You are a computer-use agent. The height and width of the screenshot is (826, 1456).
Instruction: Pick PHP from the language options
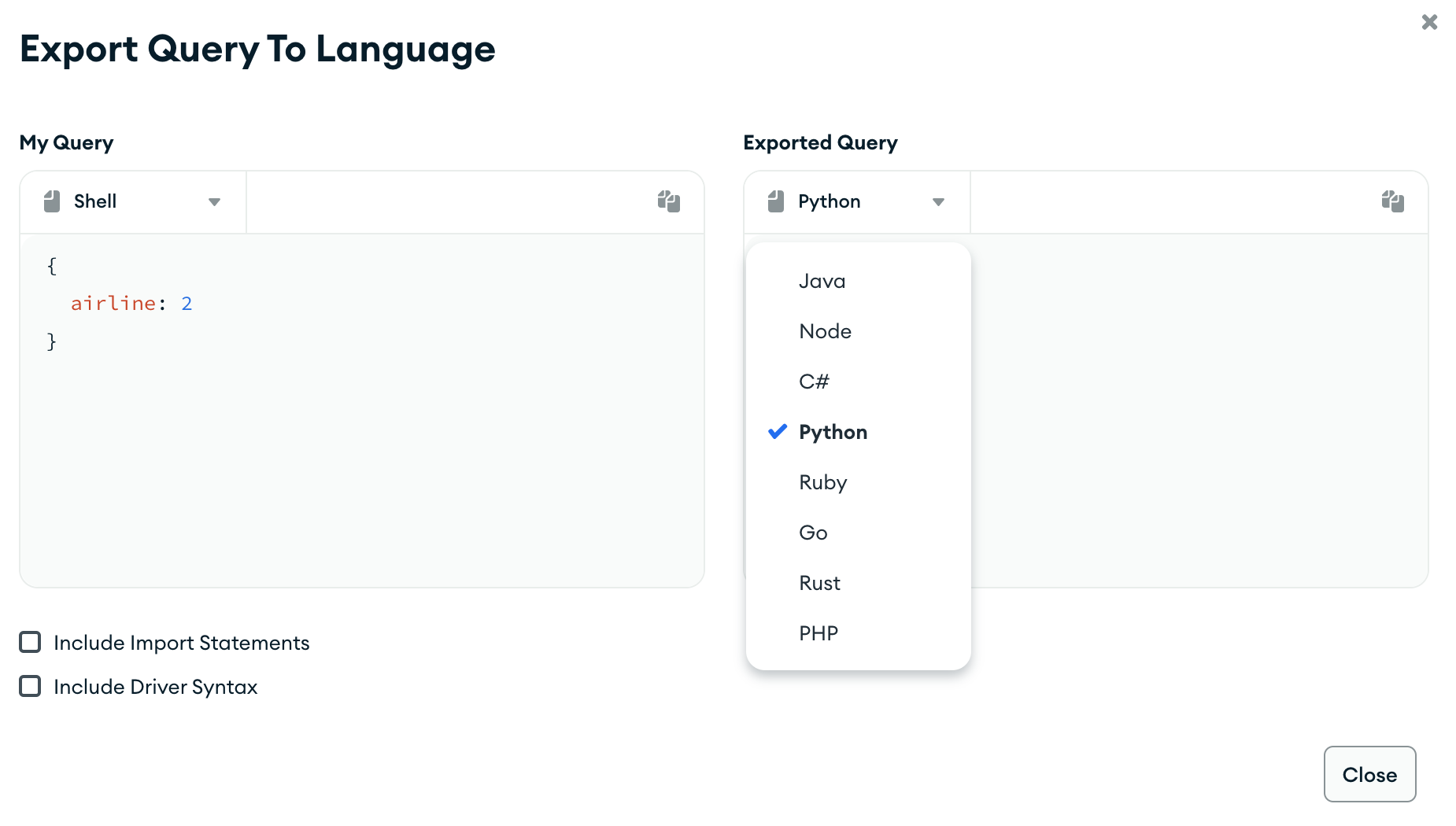pyautogui.click(x=819, y=633)
